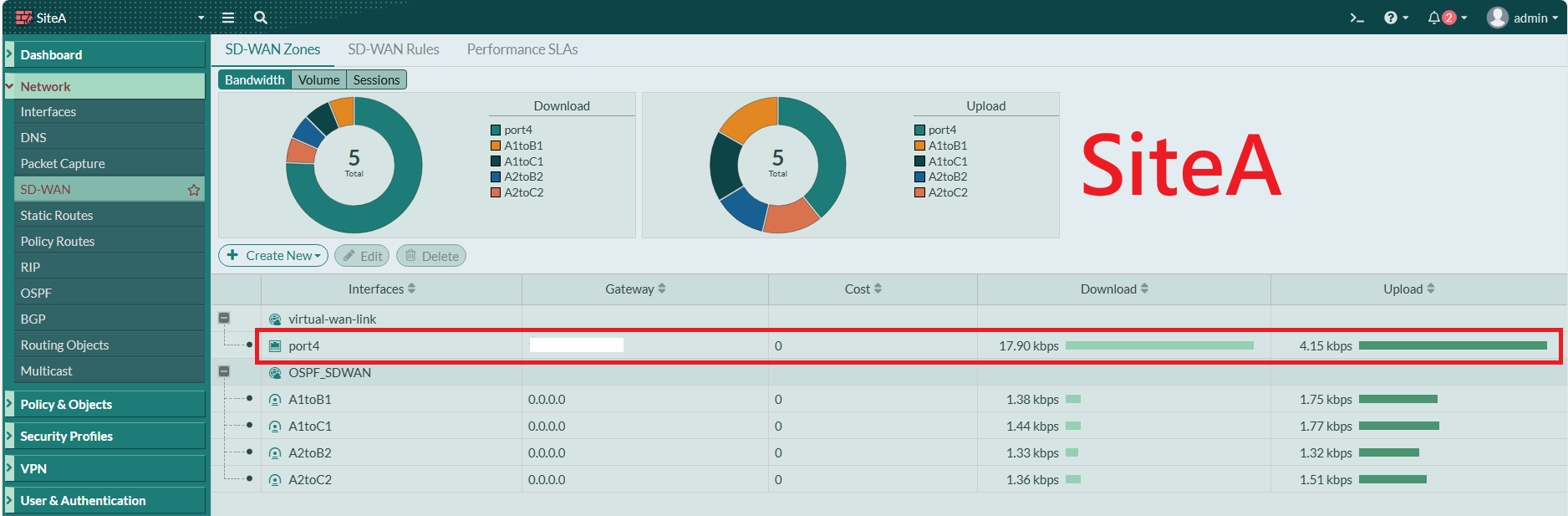Sort by the Download column header
The height and width of the screenshot is (516, 1568).
(1114, 289)
